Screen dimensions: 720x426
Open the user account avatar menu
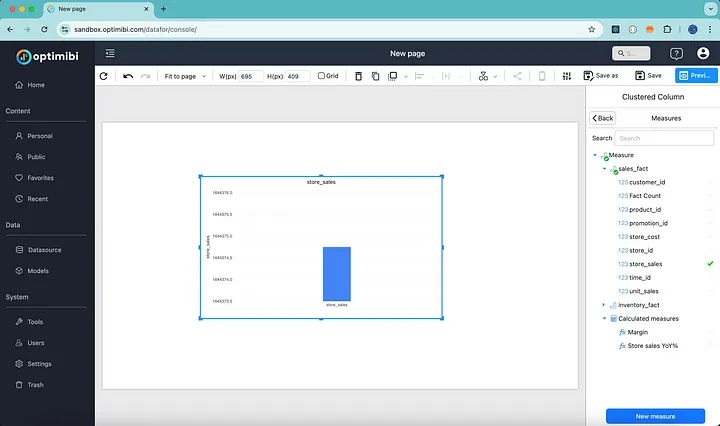tap(703, 53)
